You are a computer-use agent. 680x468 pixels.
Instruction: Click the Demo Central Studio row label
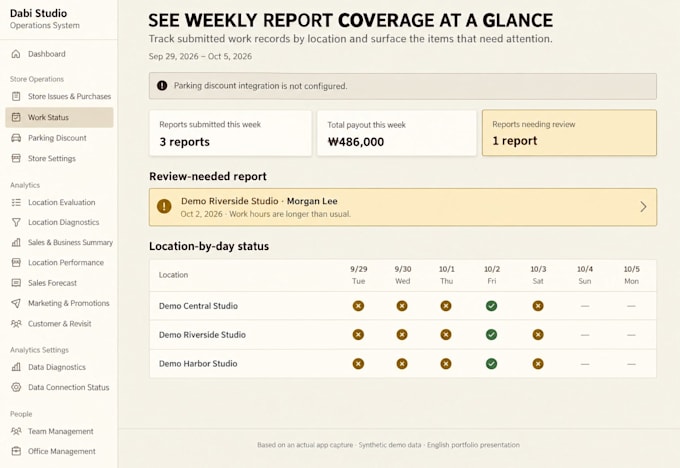pyautogui.click(x=198, y=306)
